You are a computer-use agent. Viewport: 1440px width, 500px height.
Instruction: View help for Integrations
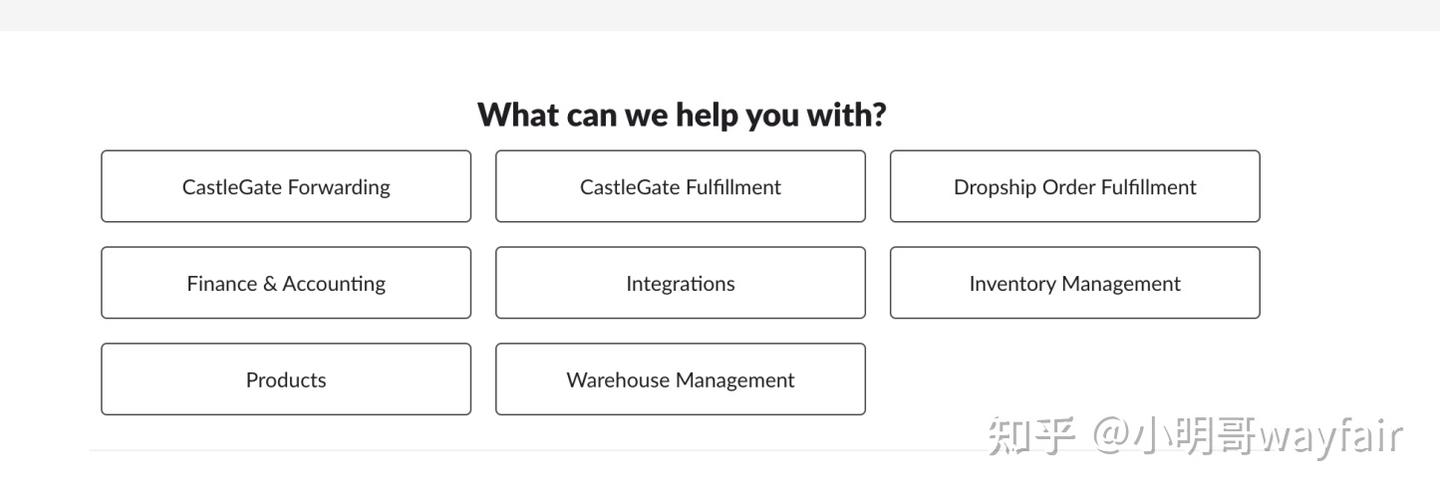coord(680,283)
